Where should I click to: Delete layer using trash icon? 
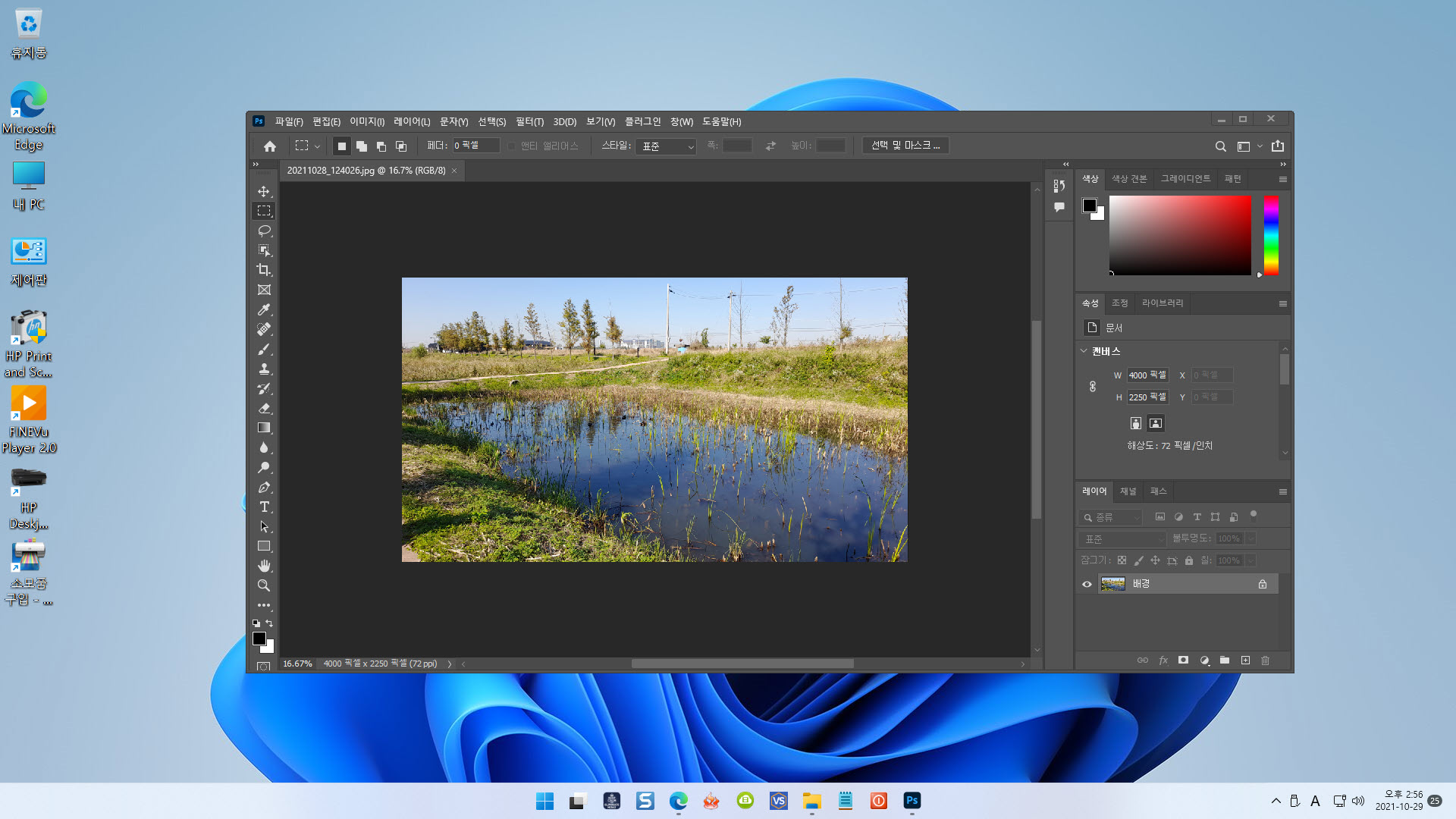(1265, 661)
